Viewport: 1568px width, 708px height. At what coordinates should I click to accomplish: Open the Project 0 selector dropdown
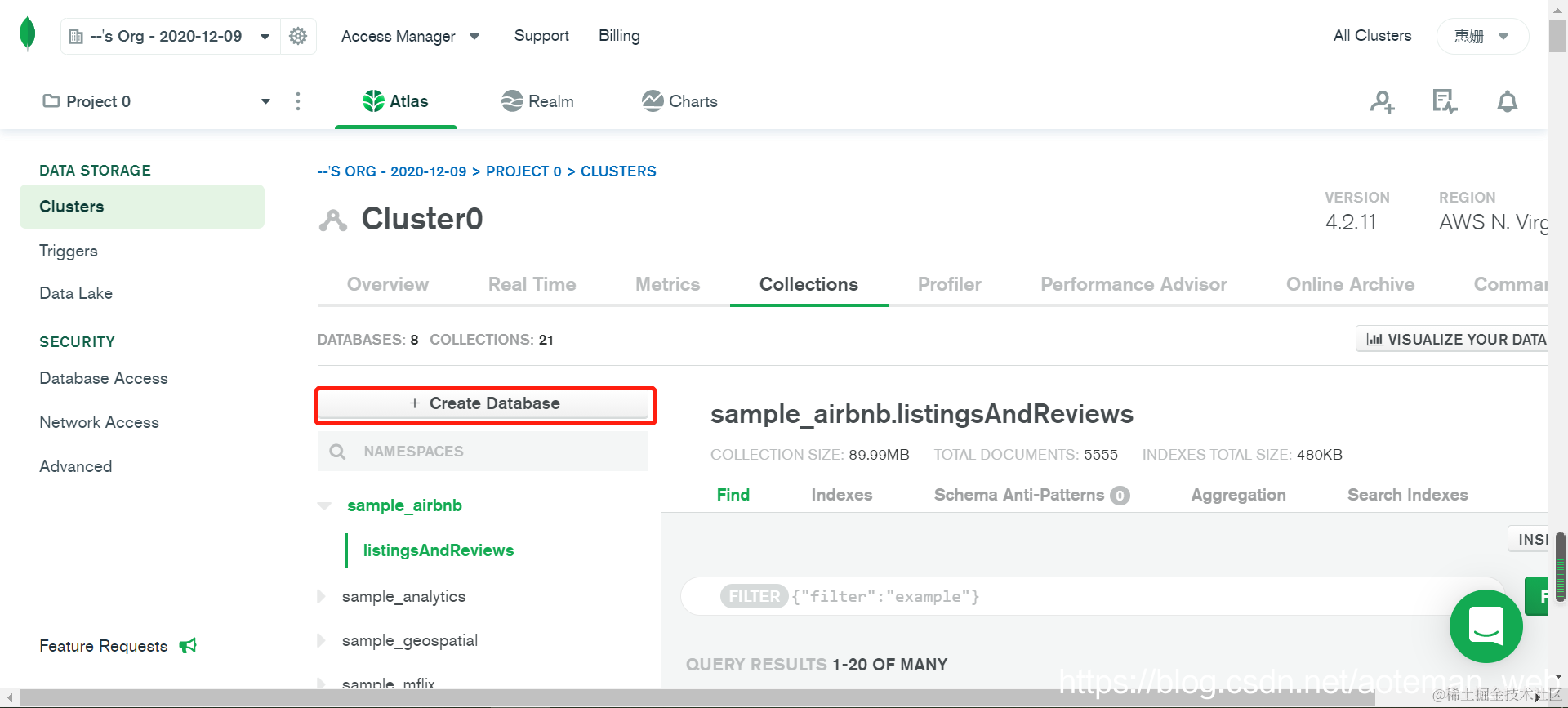pyautogui.click(x=157, y=101)
